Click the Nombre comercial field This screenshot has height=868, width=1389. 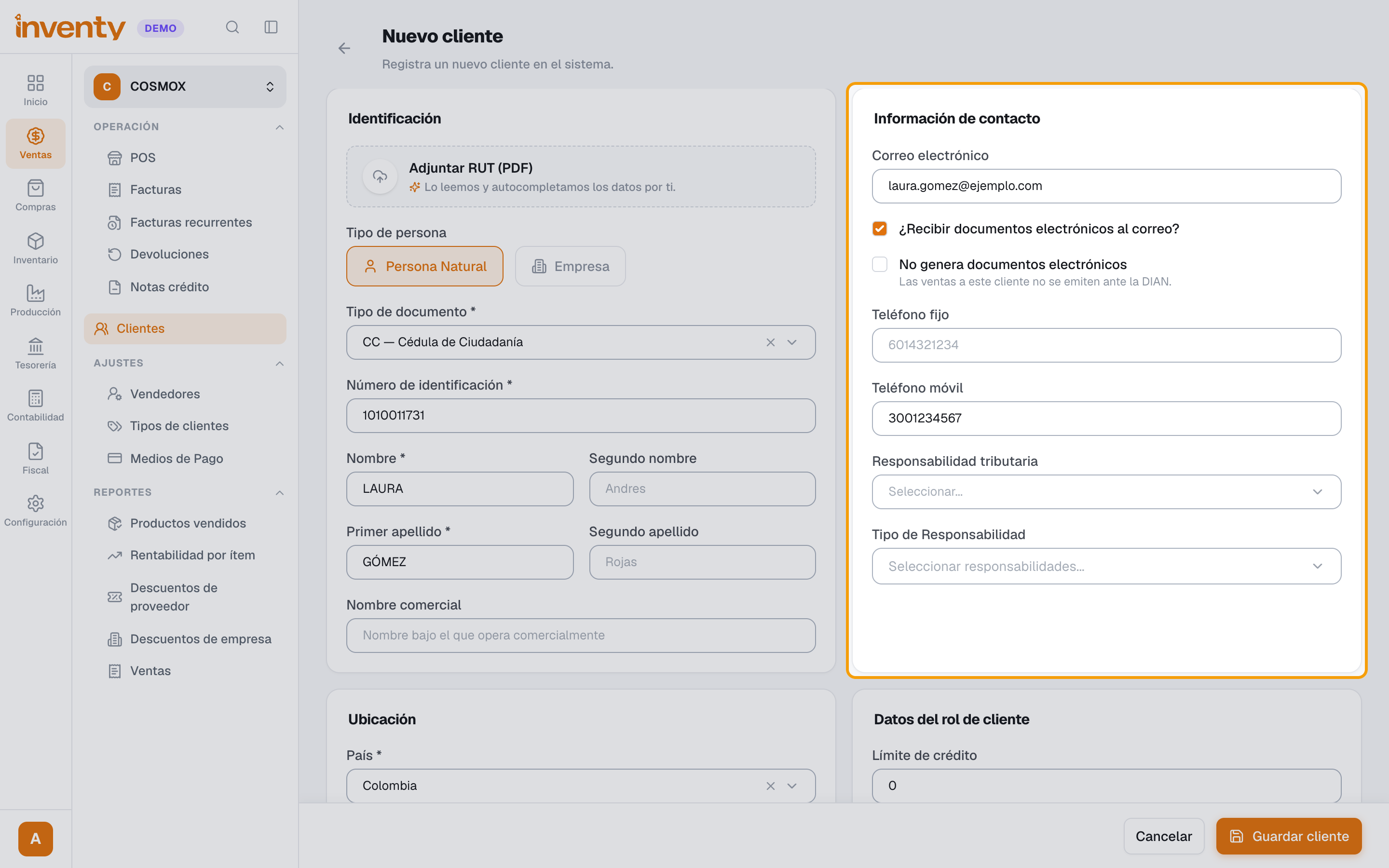pyautogui.click(x=581, y=636)
